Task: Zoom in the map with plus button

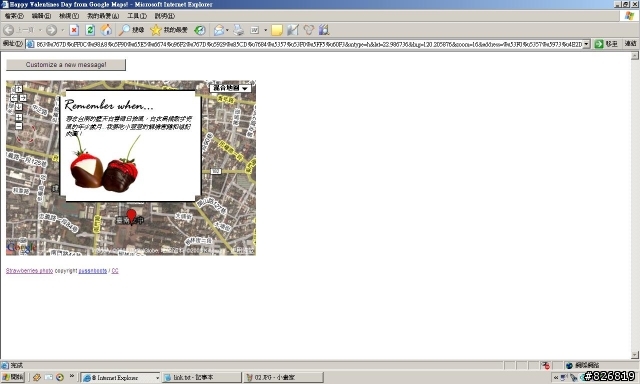Action: pyautogui.click(x=19, y=117)
